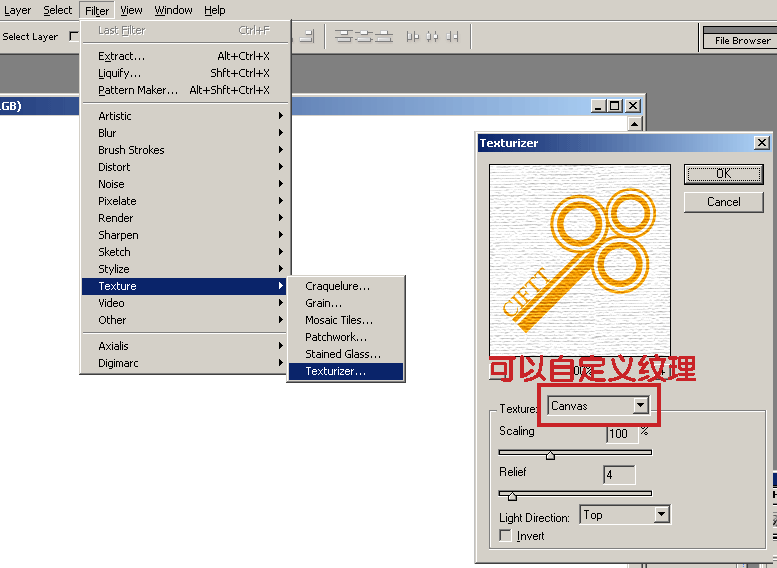Screen dimensions: 777x568
Task: Expand the Noise filter submenu
Action: (x=186, y=184)
